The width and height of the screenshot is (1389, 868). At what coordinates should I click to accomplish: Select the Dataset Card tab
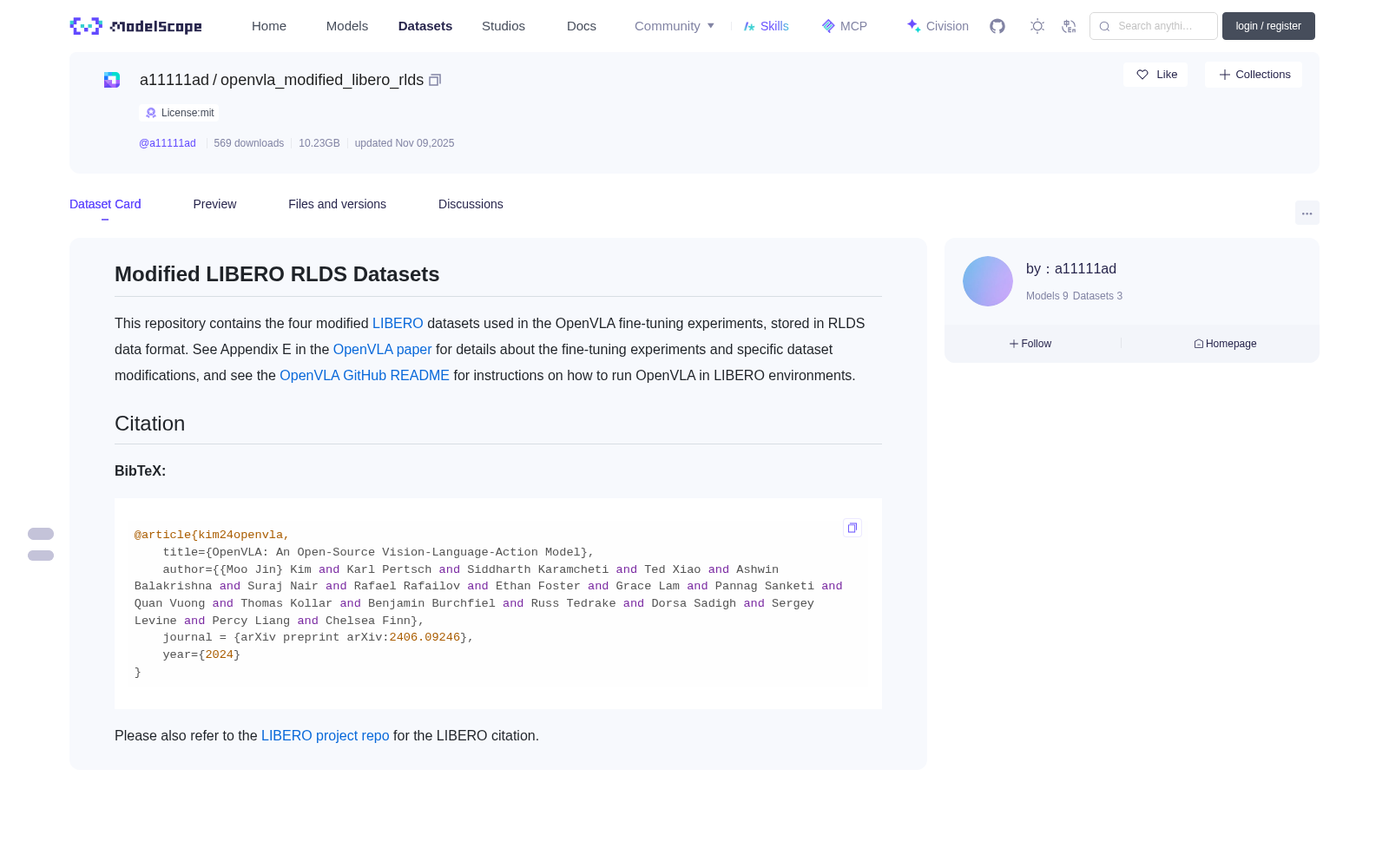point(105,204)
